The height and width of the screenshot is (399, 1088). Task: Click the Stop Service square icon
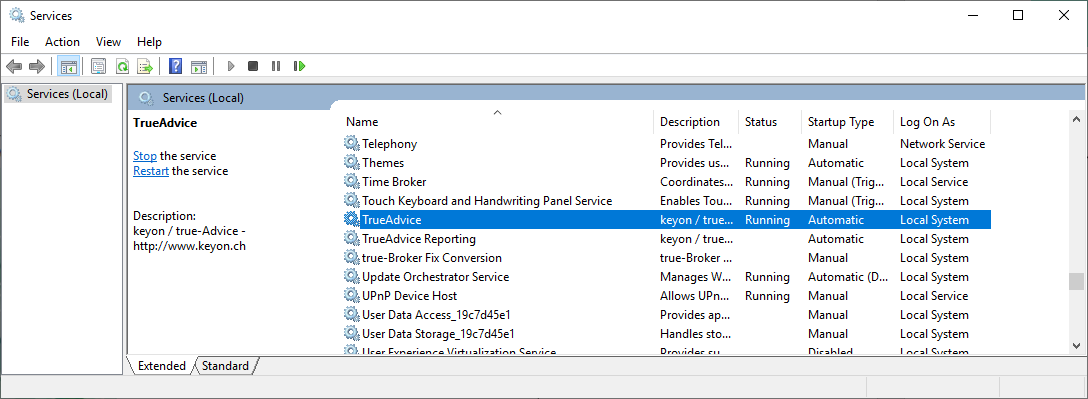tap(253, 67)
